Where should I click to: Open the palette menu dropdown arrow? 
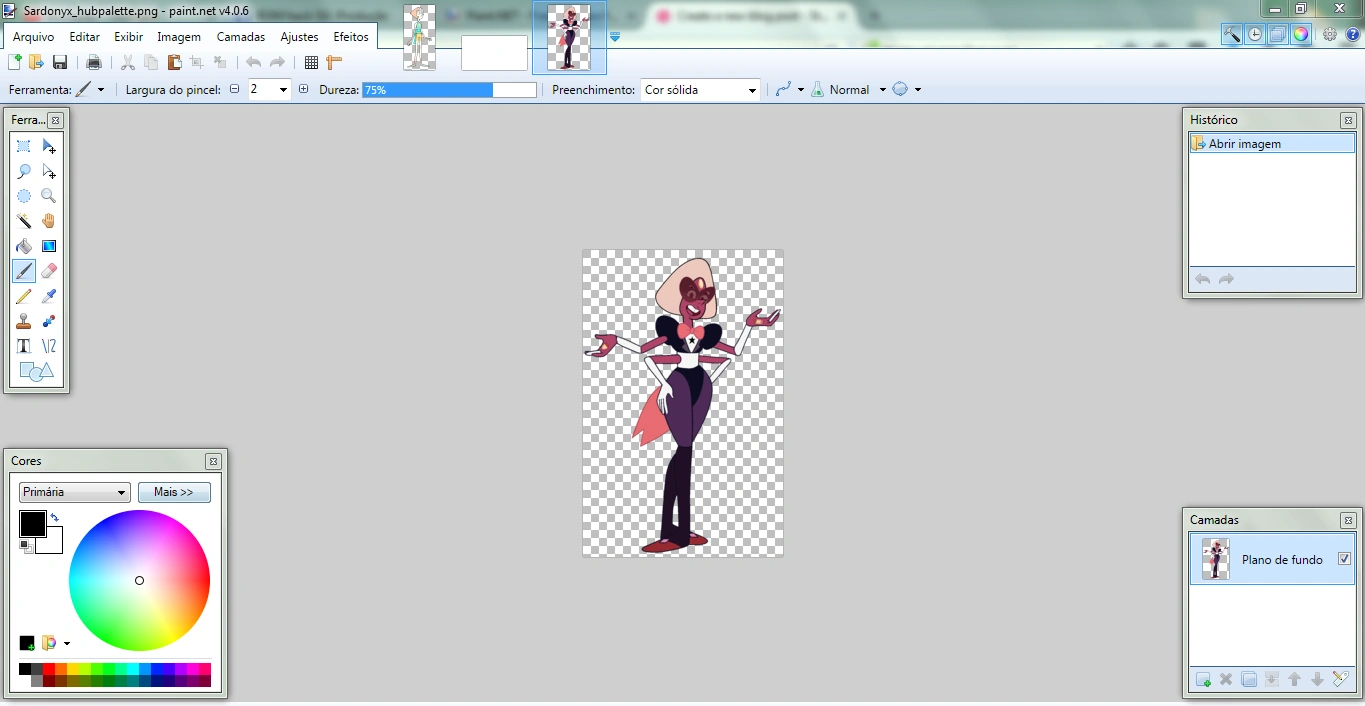click(66, 643)
